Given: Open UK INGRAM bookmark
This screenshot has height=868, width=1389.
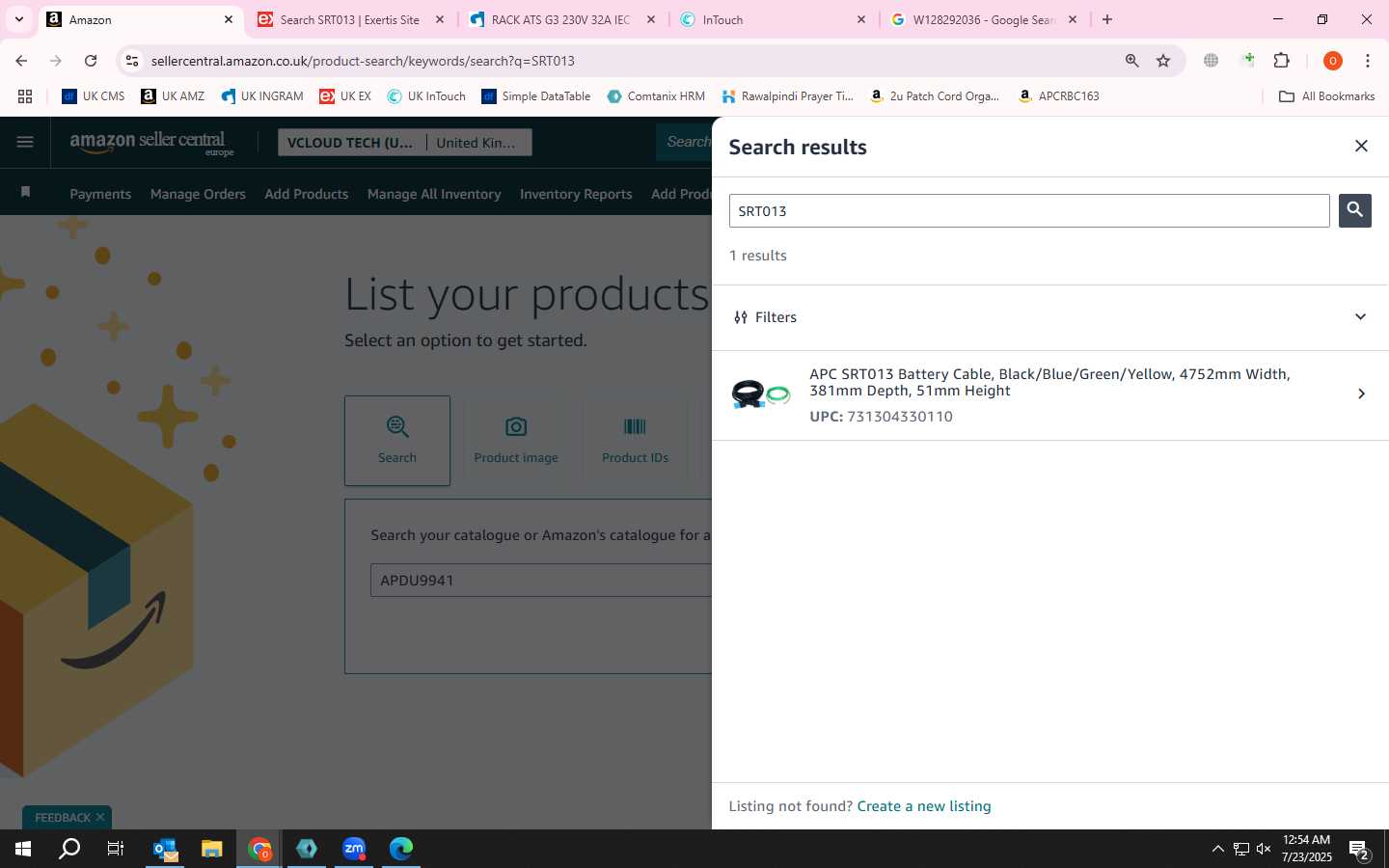Looking at the screenshot, I should click(262, 96).
